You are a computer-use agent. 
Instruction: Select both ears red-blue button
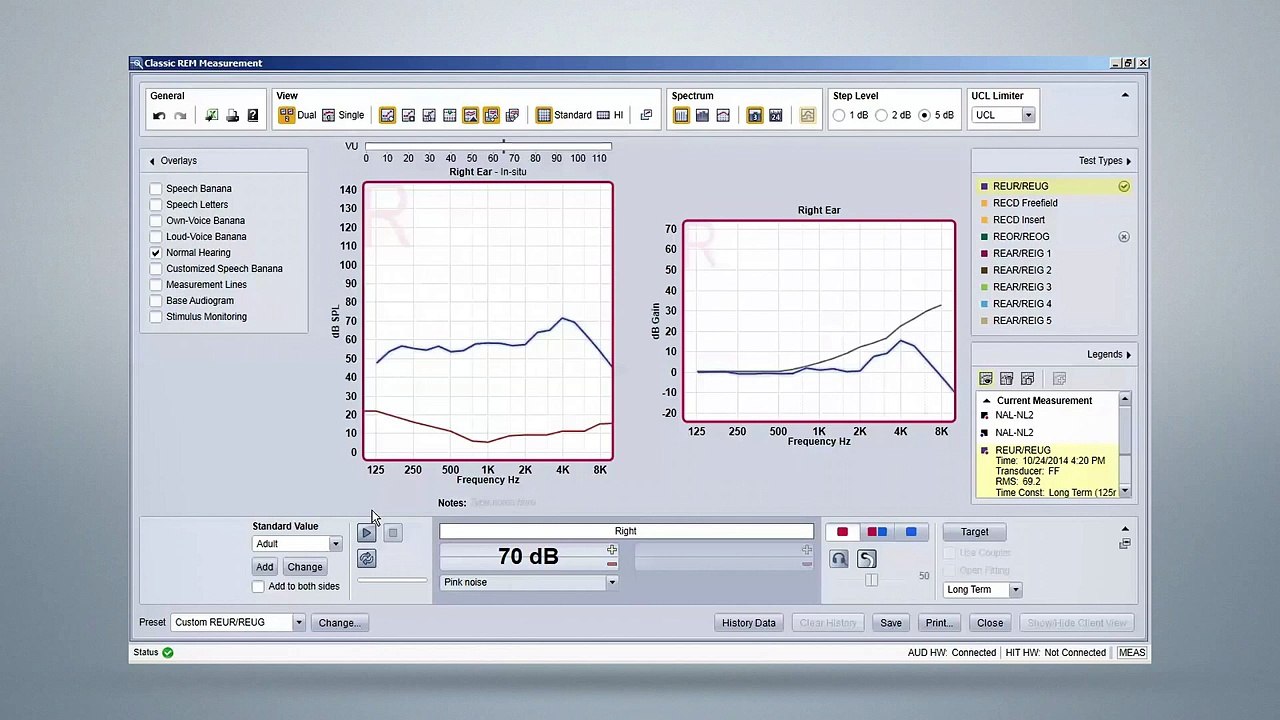pyautogui.click(x=877, y=532)
